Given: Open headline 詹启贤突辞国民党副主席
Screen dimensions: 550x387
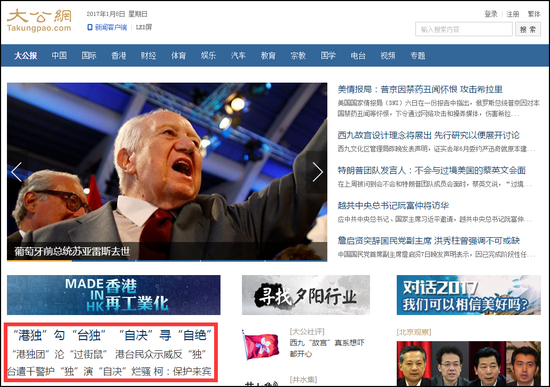Looking at the screenshot, I should click(x=429, y=241).
